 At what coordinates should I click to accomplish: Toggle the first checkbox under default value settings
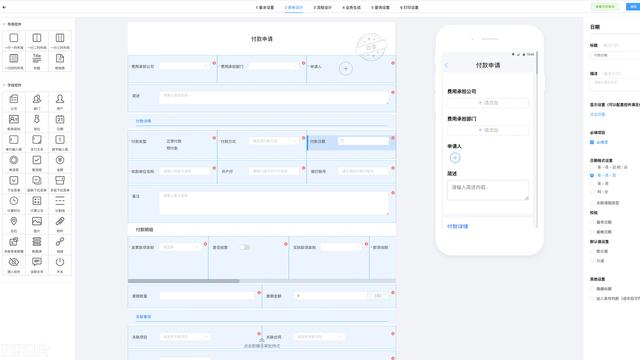592,251
